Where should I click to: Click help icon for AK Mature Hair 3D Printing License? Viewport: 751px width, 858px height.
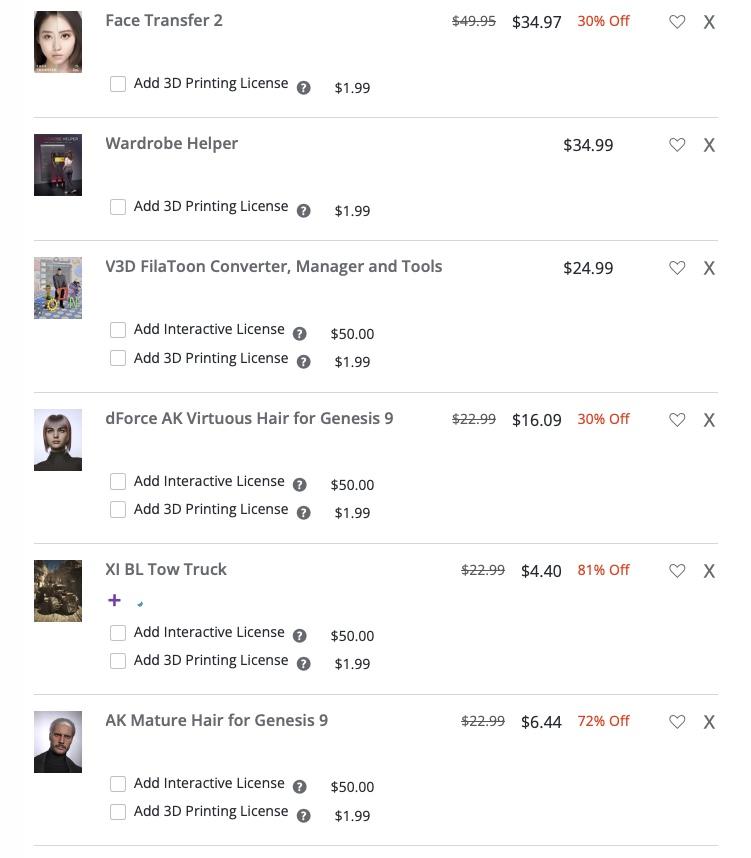click(x=304, y=816)
